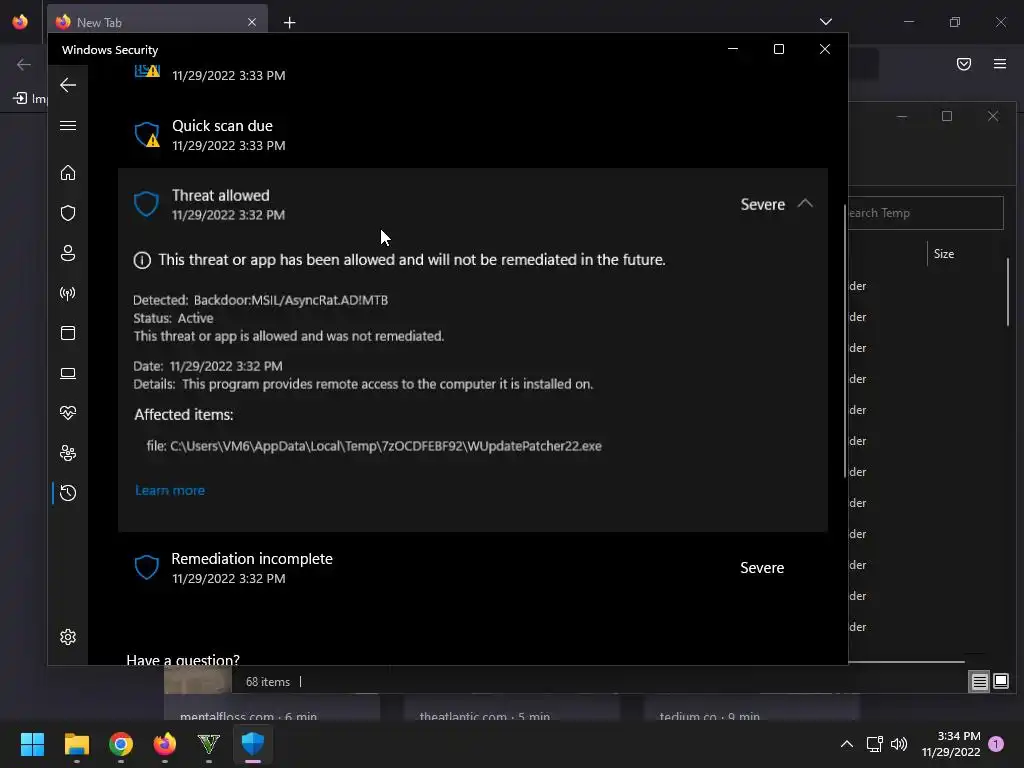Viewport: 1024px width, 768px height.
Task: Expand the Quick scan due entry
Action: tap(473, 135)
